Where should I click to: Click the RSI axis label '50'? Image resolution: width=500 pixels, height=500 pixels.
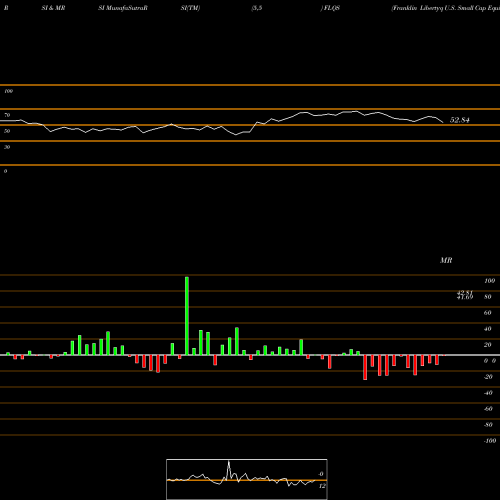[7, 131]
